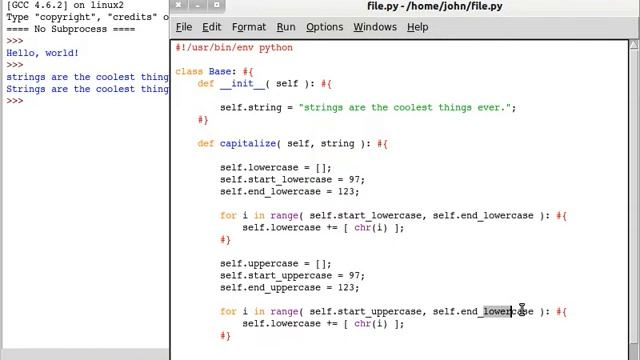
Task: Click the last '>>>' prompt in the shell
Action: (15, 101)
